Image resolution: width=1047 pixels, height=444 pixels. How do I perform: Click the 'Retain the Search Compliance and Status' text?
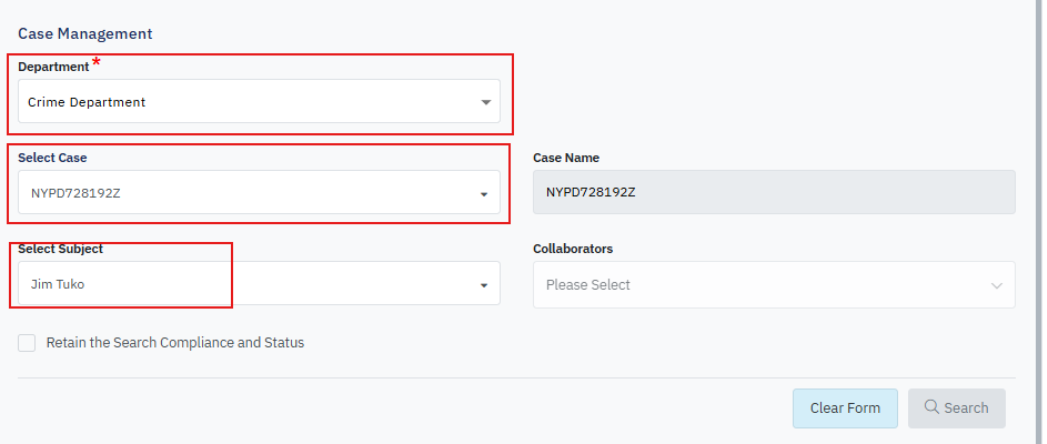175,343
